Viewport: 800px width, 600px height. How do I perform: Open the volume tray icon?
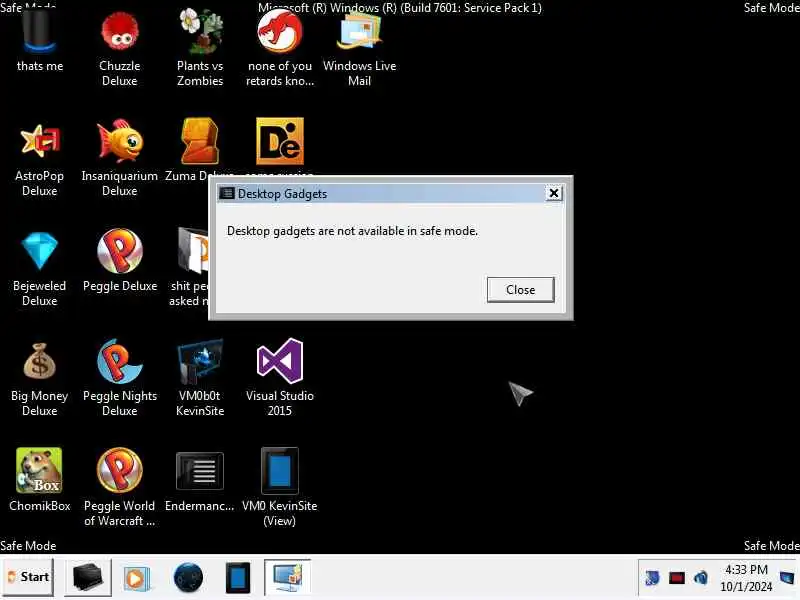click(x=702, y=578)
